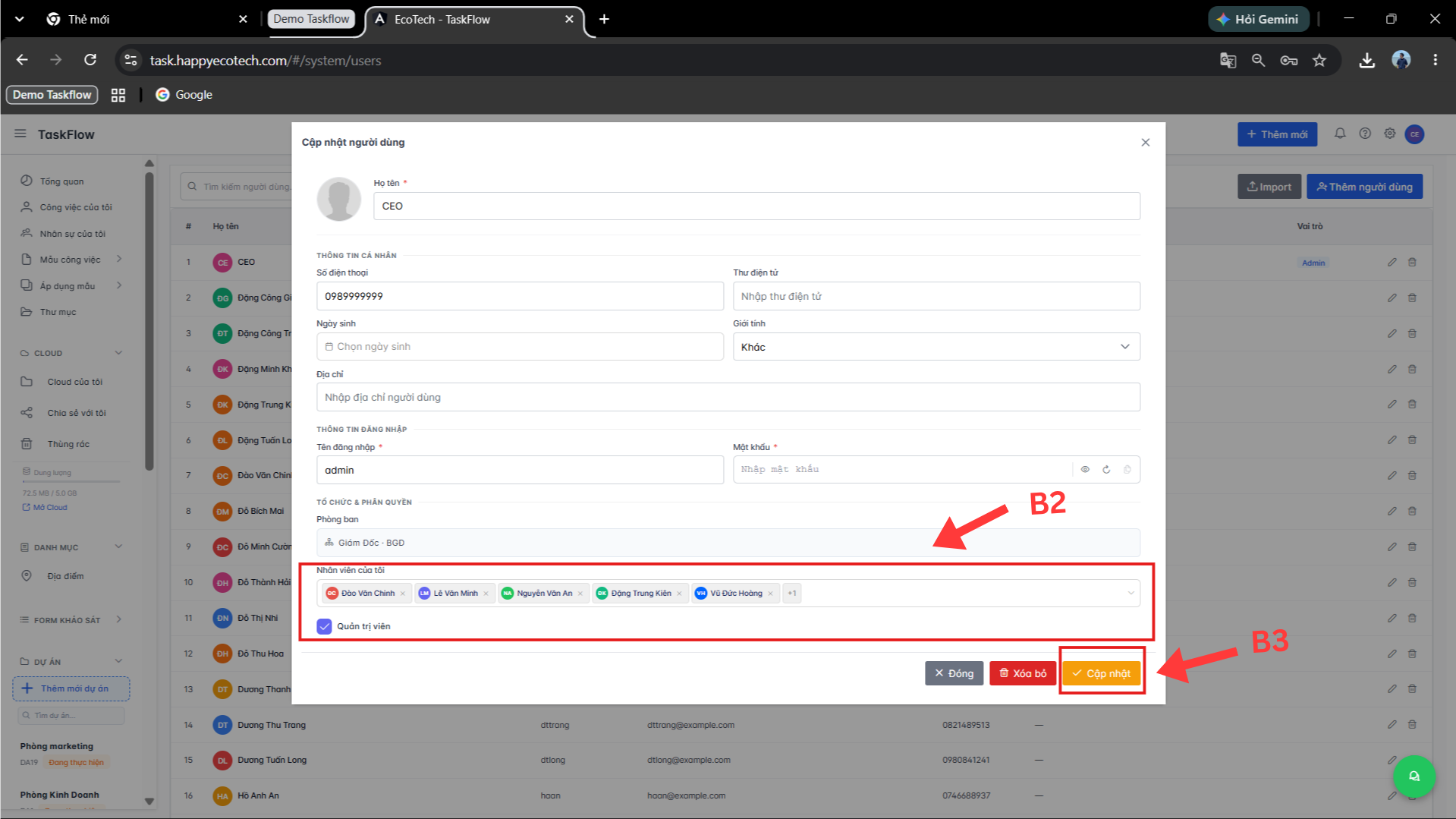Click the Thêm người dùng button

1364,187
